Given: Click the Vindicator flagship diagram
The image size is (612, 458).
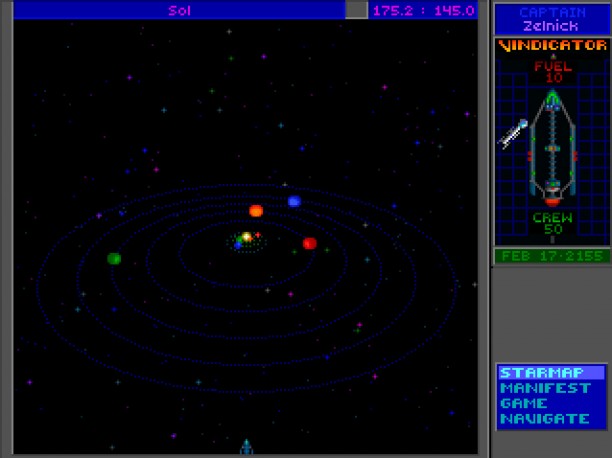Looking at the screenshot, I should [x=552, y=148].
